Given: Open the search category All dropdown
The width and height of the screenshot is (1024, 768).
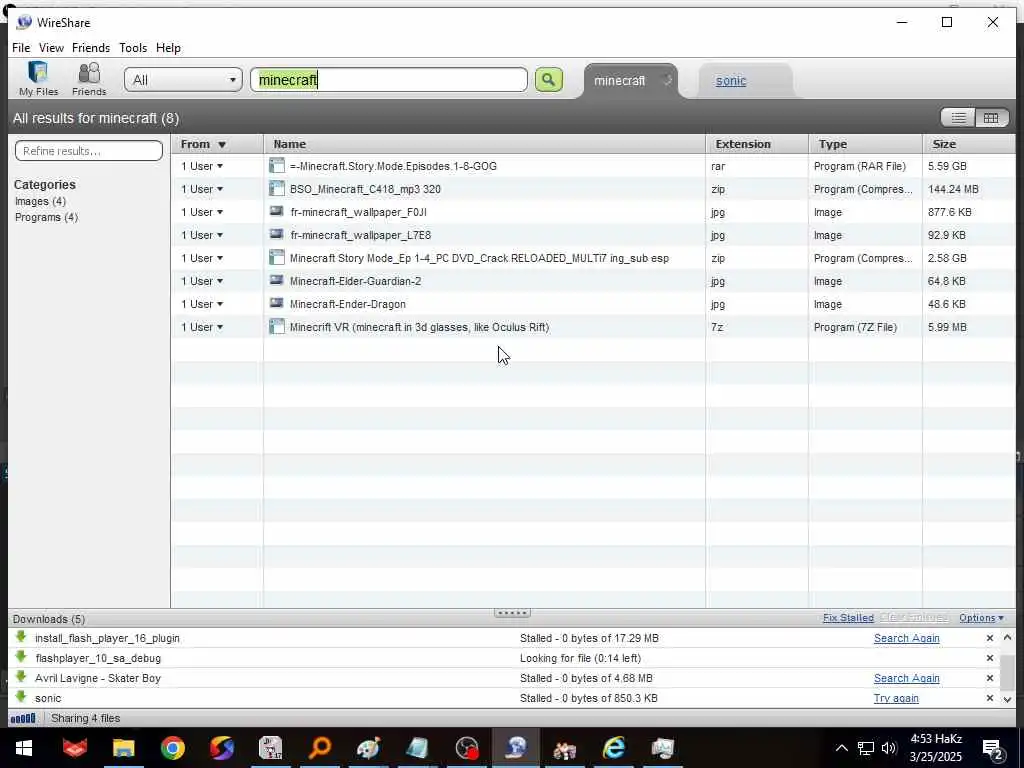Looking at the screenshot, I should (184, 80).
